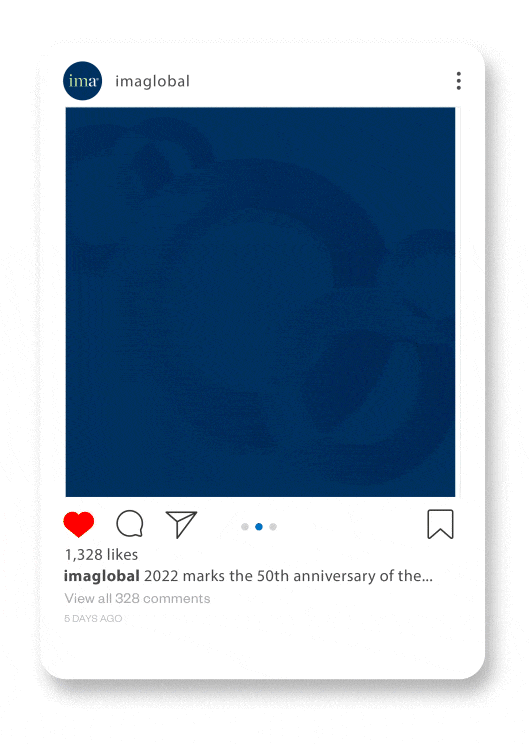Screen dimensions: 529x744
Task: Click the dark blue post image
Action: click(260, 302)
